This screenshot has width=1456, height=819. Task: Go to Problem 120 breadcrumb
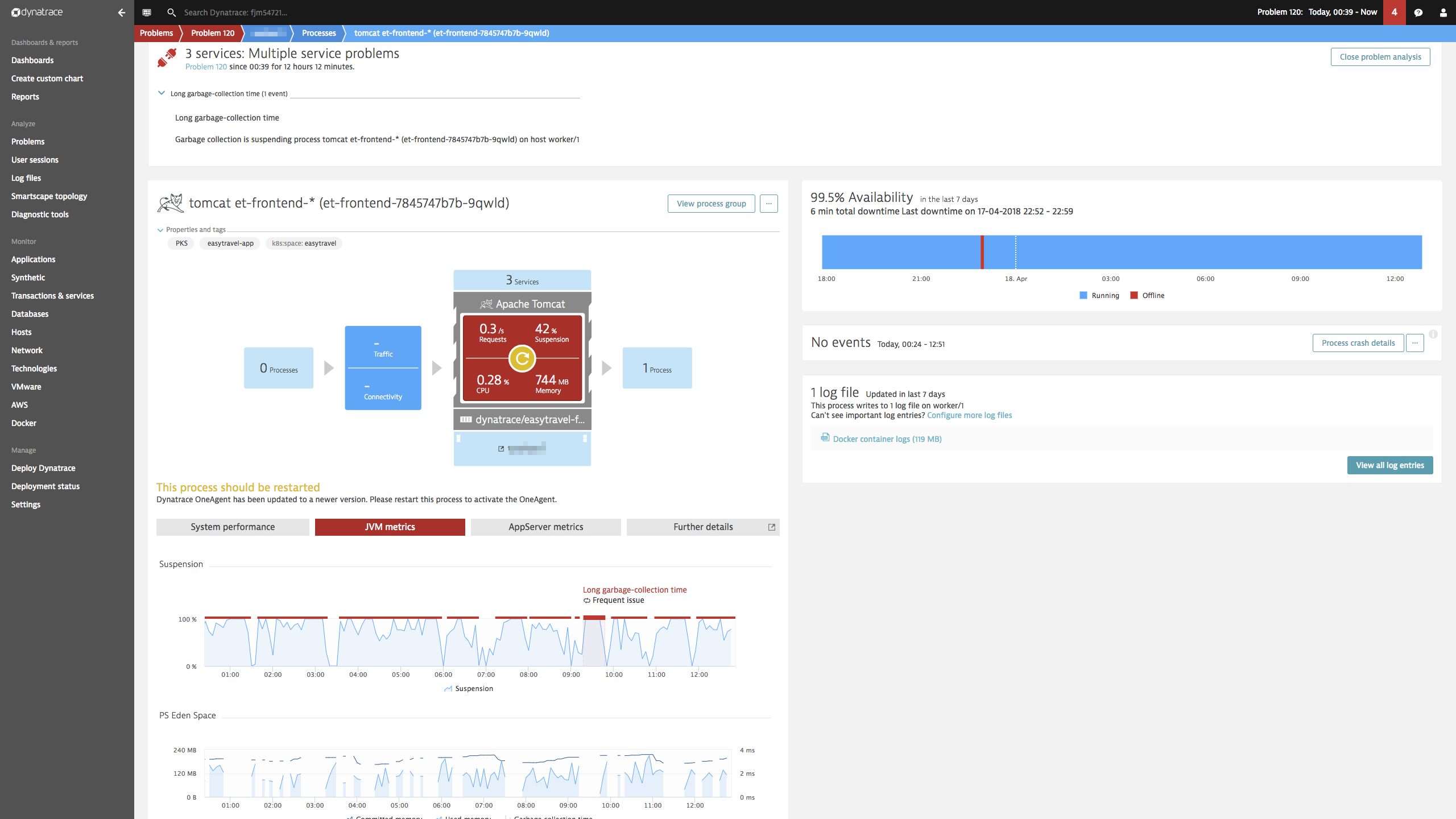213,33
